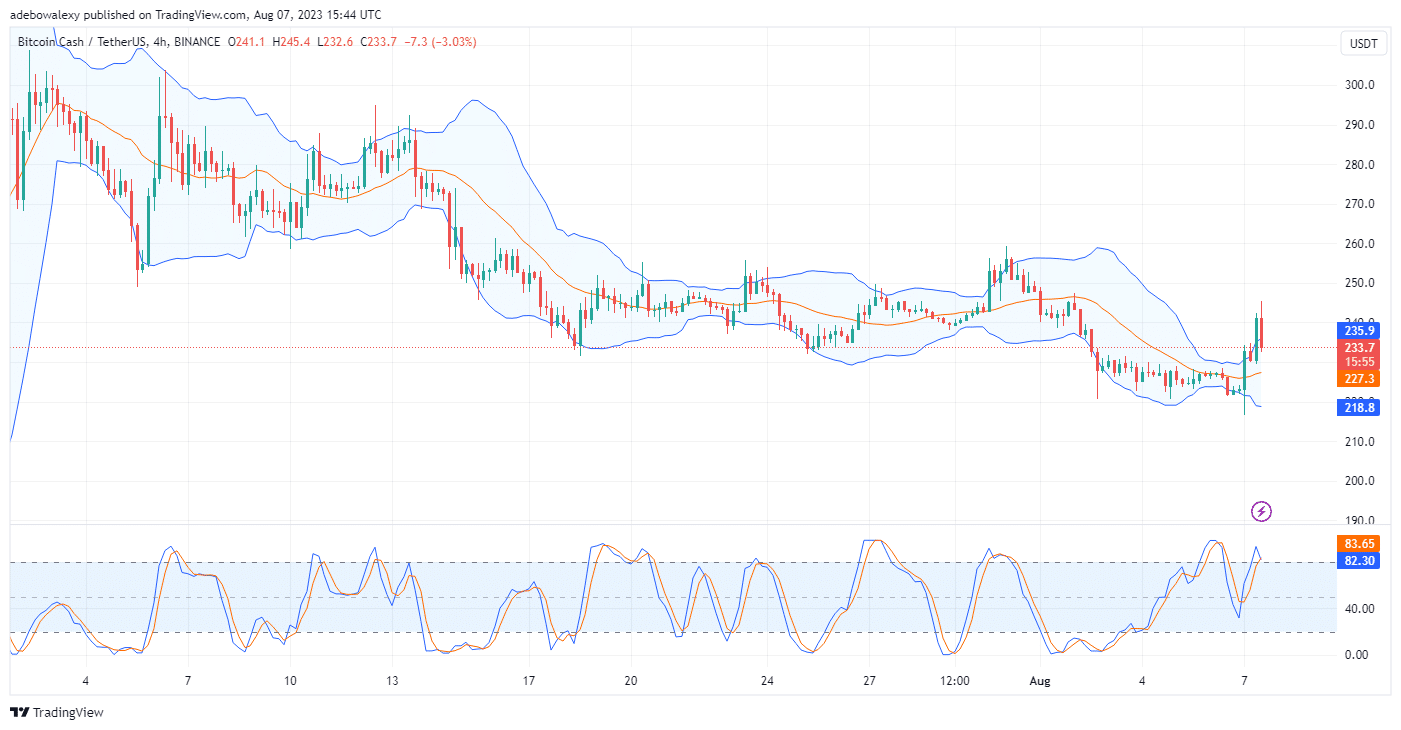Click the 17 date label on time axis
The height and width of the screenshot is (730, 1401).
pyautogui.click(x=529, y=680)
